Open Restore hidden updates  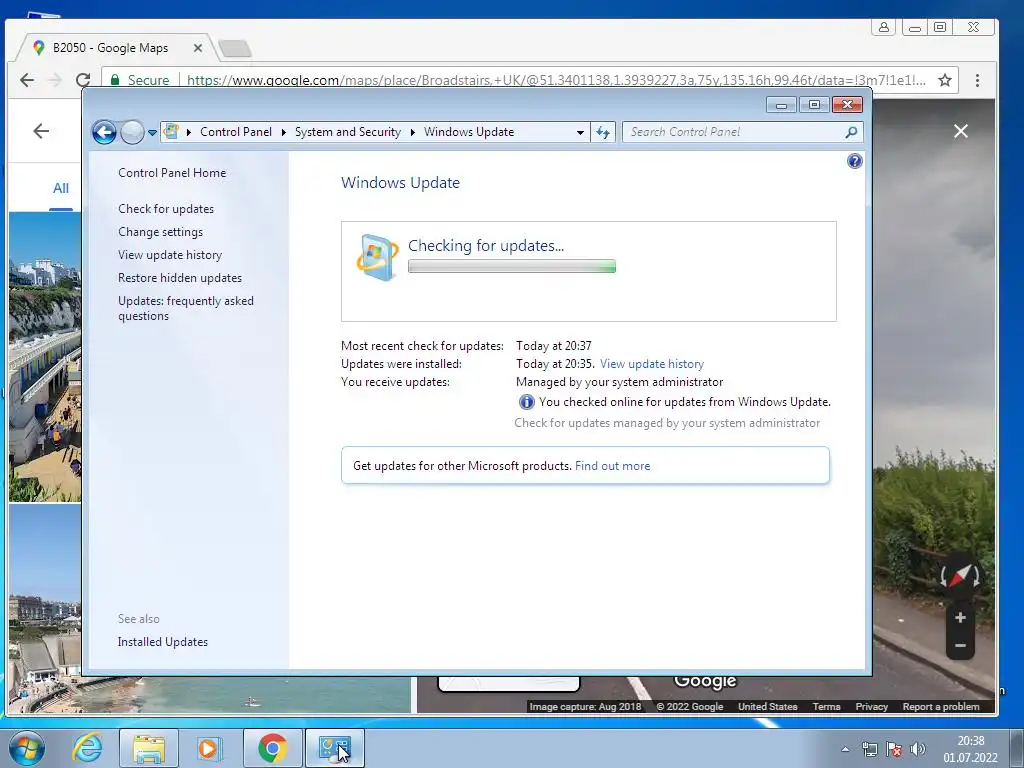point(180,278)
